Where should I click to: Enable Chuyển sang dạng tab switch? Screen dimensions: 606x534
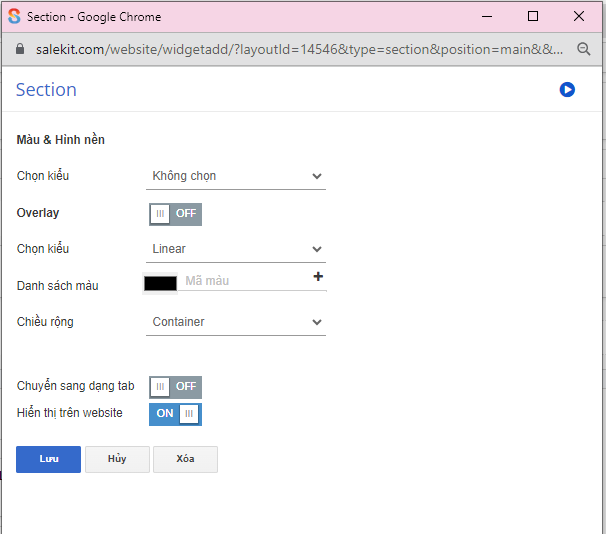click(x=175, y=387)
